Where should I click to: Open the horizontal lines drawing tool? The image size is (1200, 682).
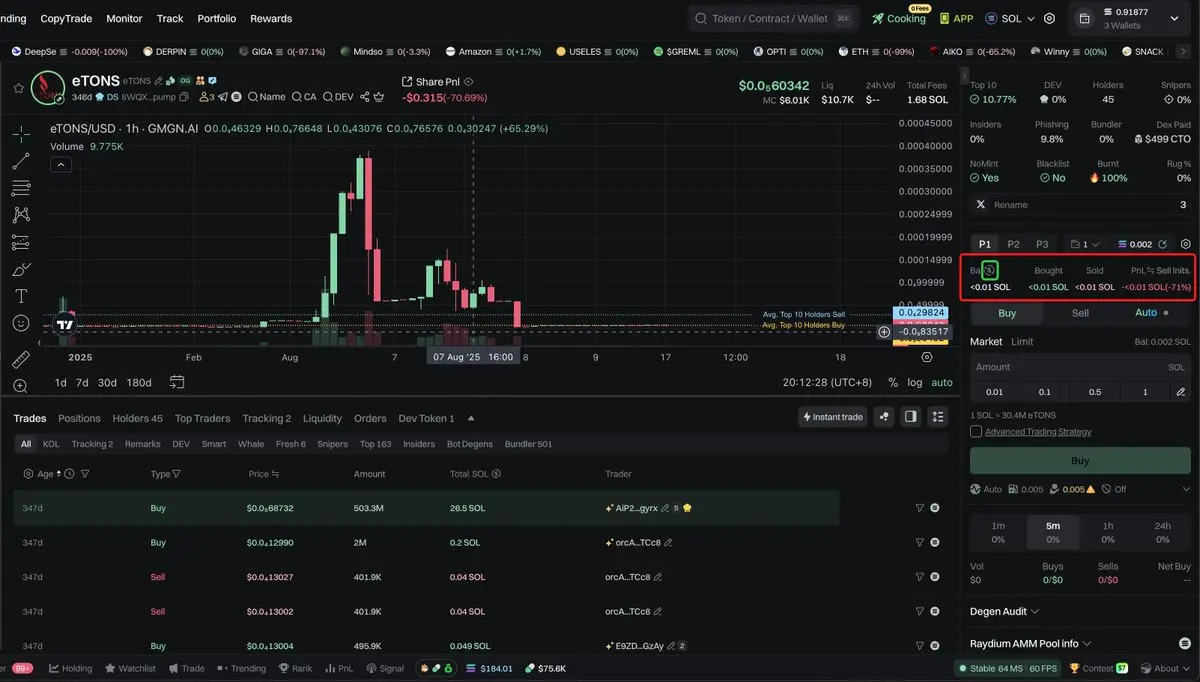click(x=21, y=188)
